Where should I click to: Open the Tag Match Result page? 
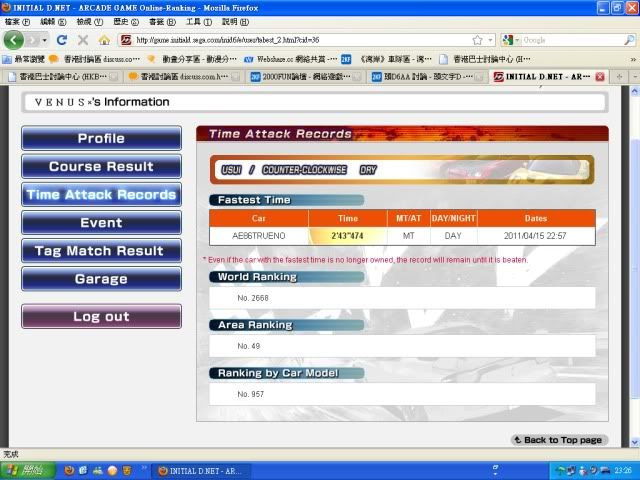[x=101, y=251]
